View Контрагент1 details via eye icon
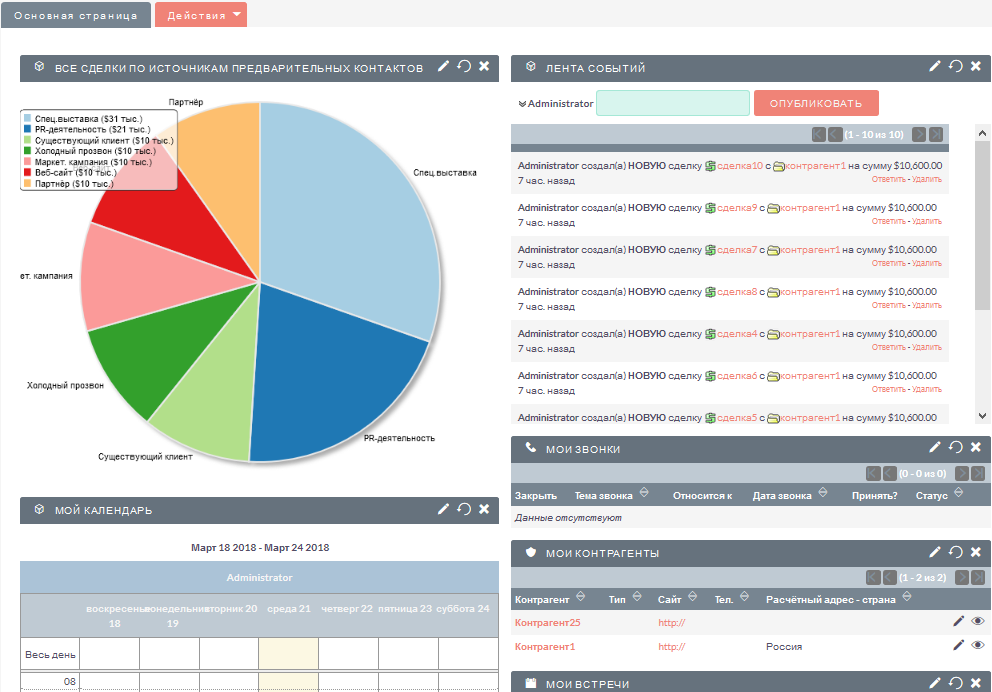Screen dimensions: 992x692 tap(977, 645)
